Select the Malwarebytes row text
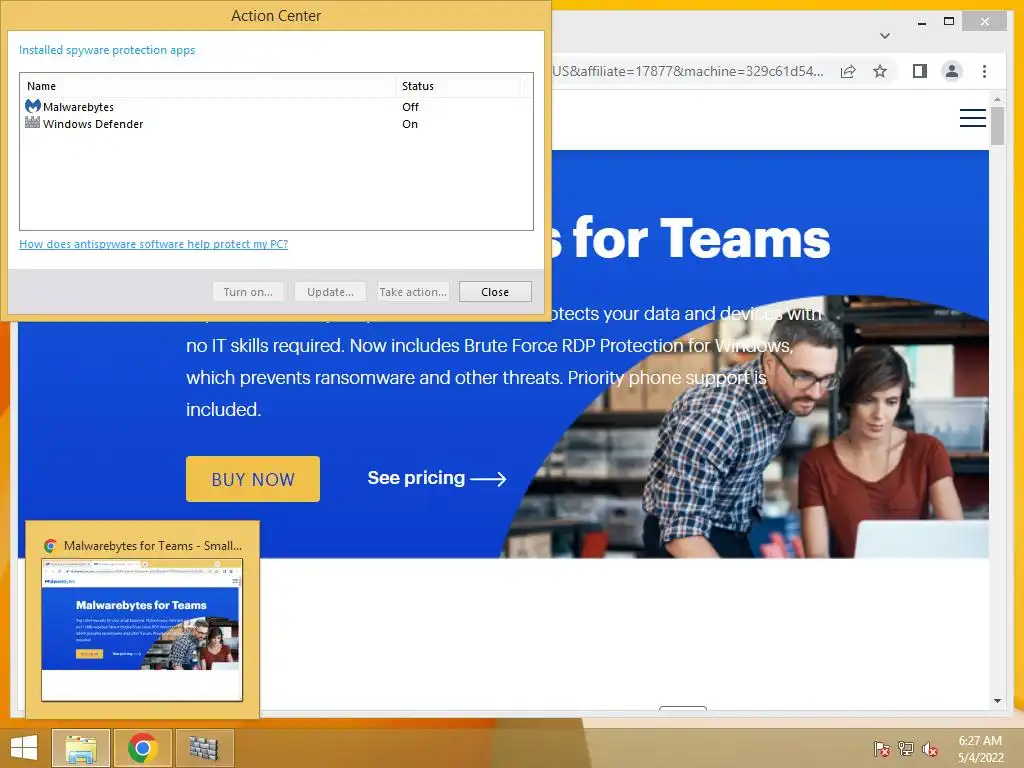 click(78, 106)
